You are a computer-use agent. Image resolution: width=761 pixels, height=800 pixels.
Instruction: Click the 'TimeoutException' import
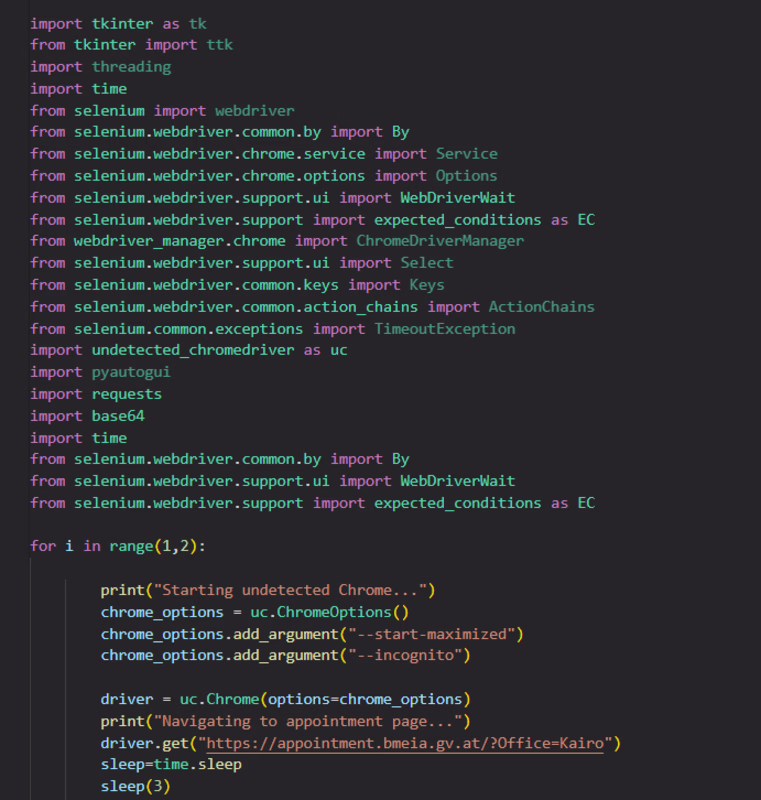pos(445,329)
